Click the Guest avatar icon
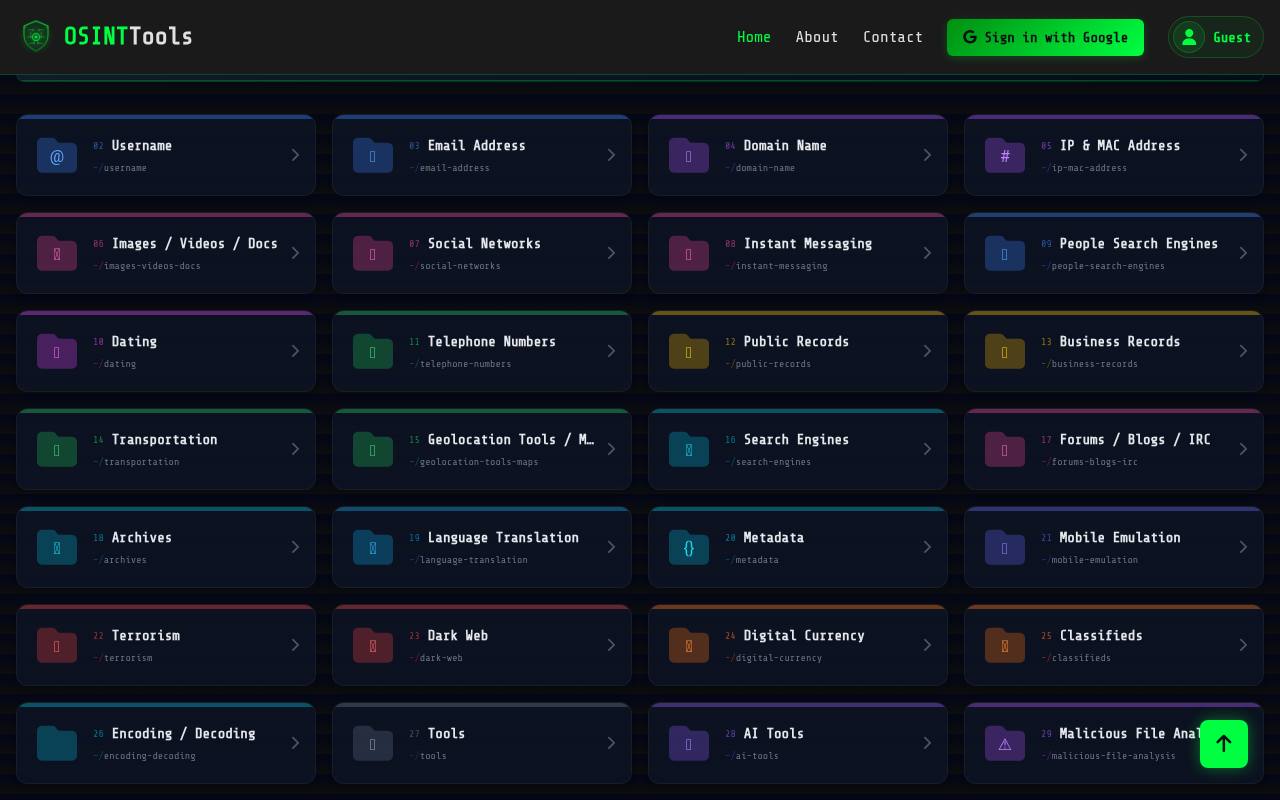The width and height of the screenshot is (1280, 800). tap(1189, 37)
